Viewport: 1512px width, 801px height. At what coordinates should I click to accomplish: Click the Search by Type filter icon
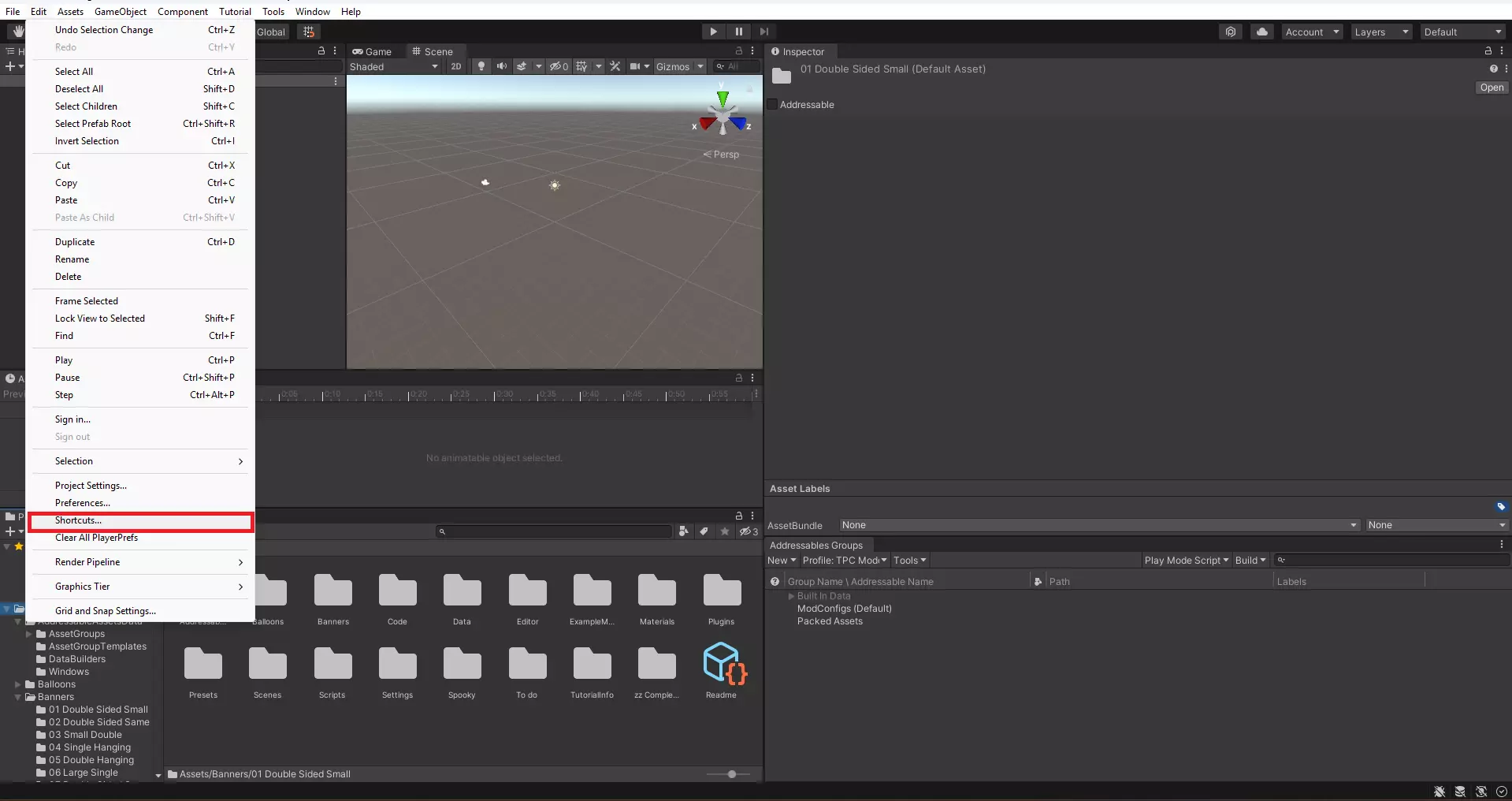[683, 531]
